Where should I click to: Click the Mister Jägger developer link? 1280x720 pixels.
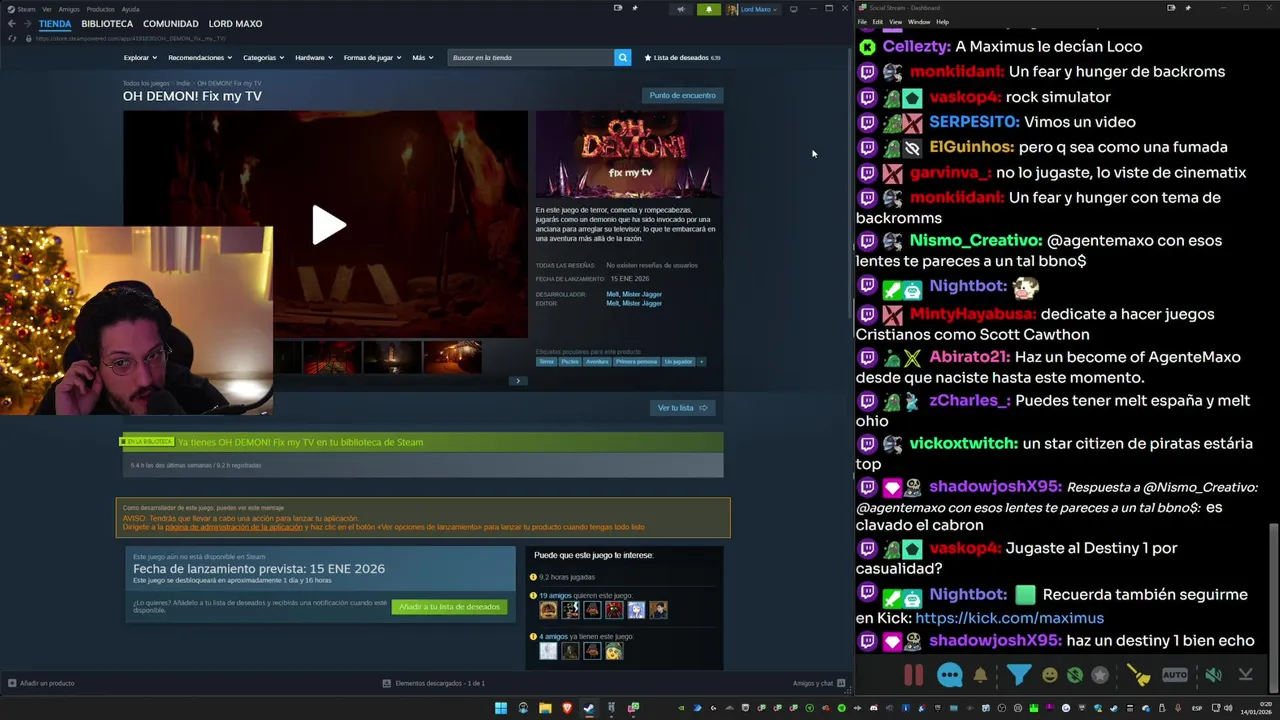[642, 295]
